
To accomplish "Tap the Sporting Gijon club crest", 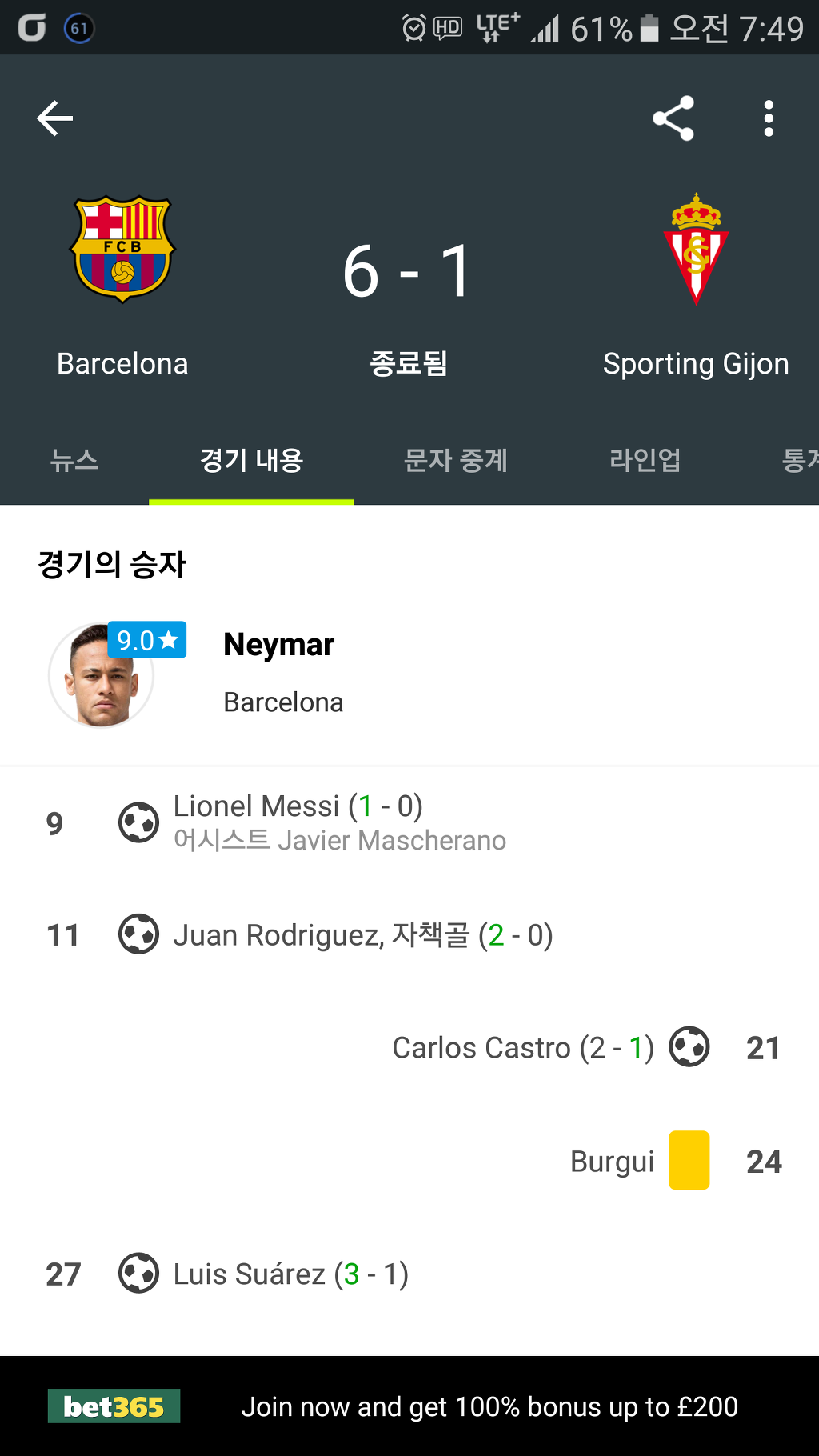I will [x=696, y=249].
